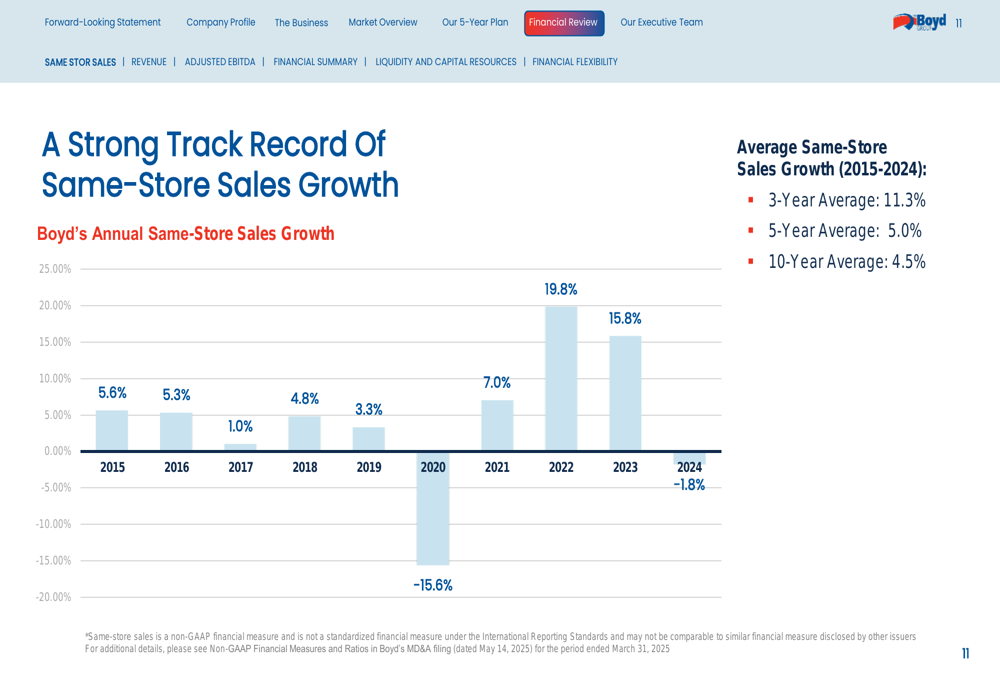Click the '19.8%' data label
The image size is (1000, 685).
tap(561, 290)
